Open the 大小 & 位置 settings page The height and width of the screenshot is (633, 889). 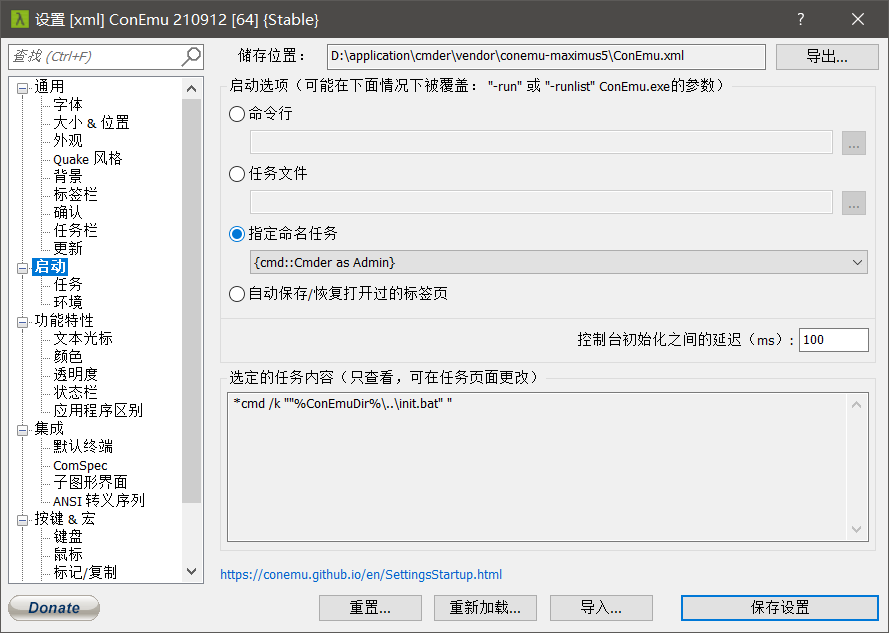pyautogui.click(x=91, y=123)
